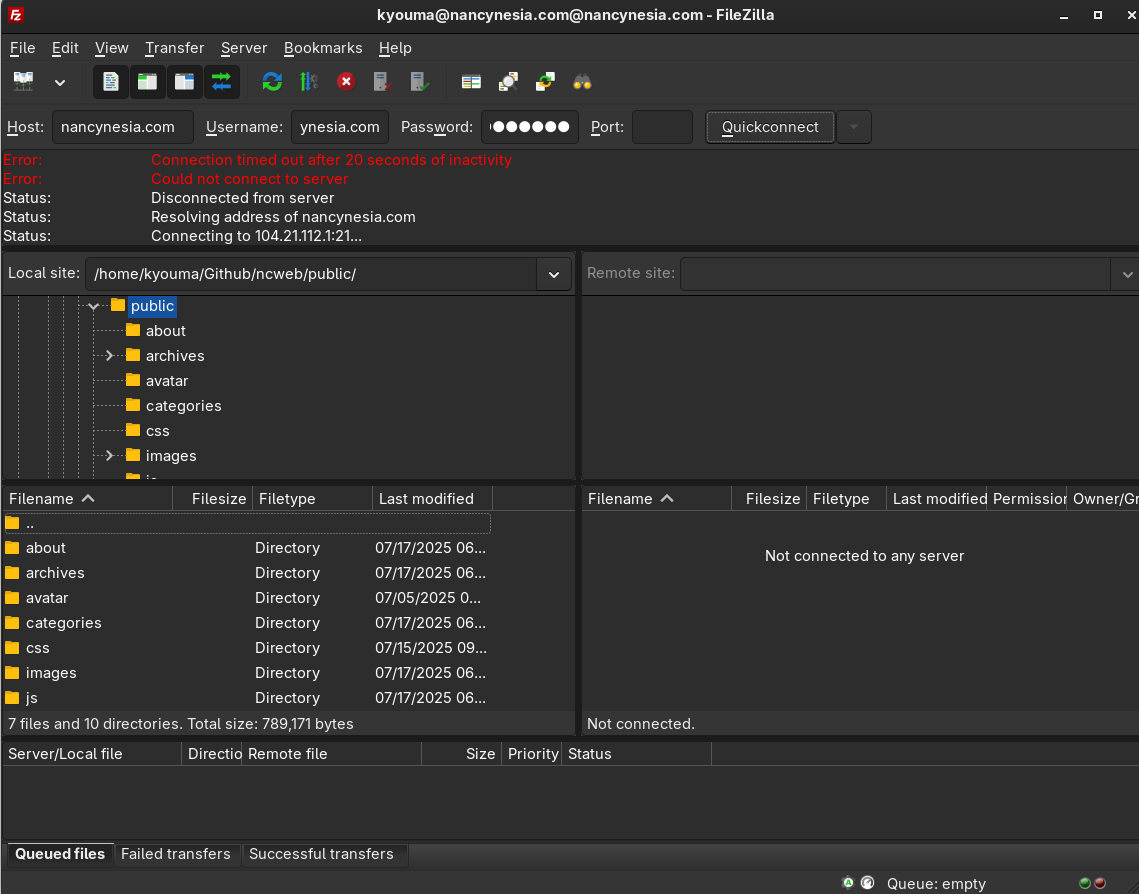Open the File menu
The image size is (1139, 894).
pyautogui.click(x=23, y=48)
